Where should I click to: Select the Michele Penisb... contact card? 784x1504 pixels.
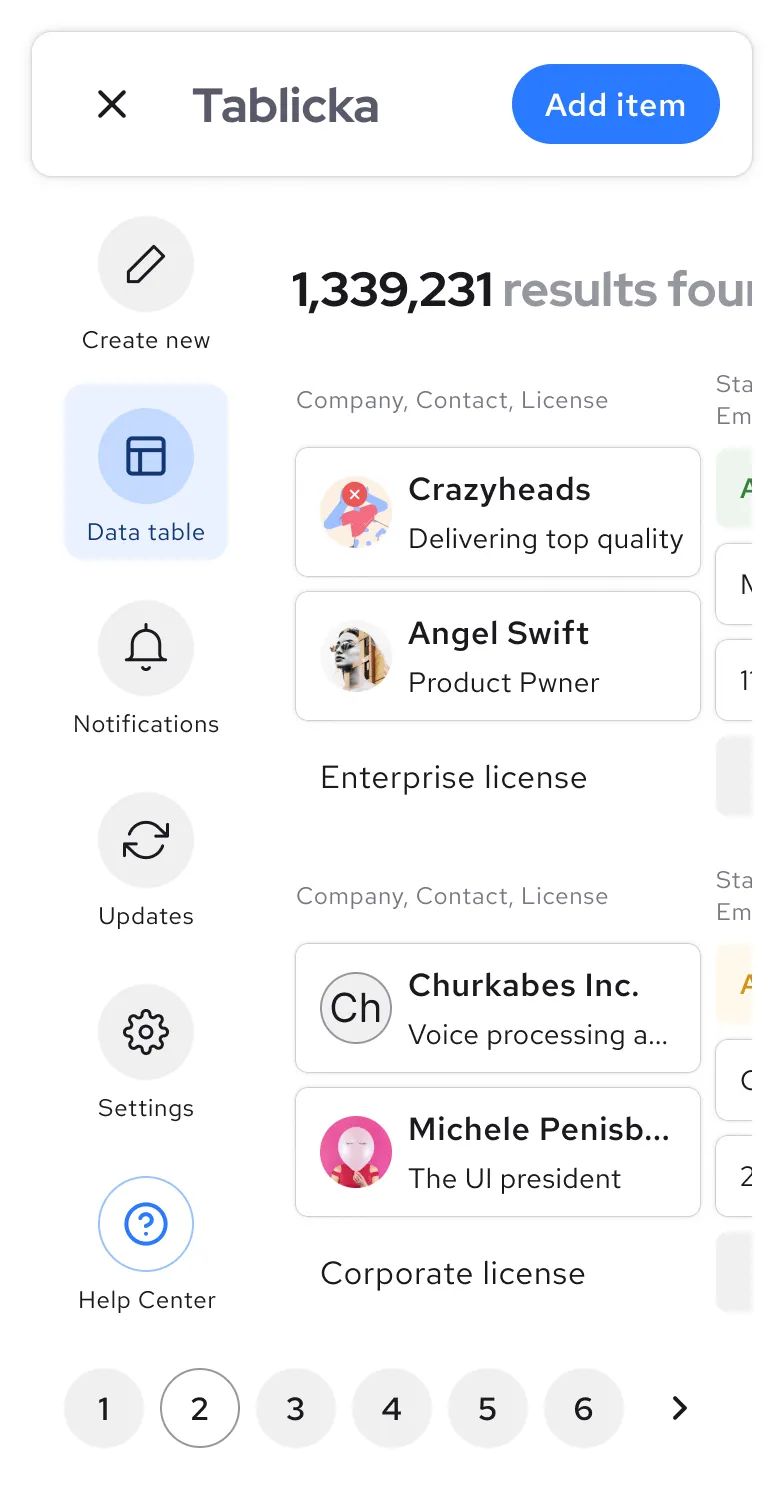pyautogui.click(x=498, y=1152)
